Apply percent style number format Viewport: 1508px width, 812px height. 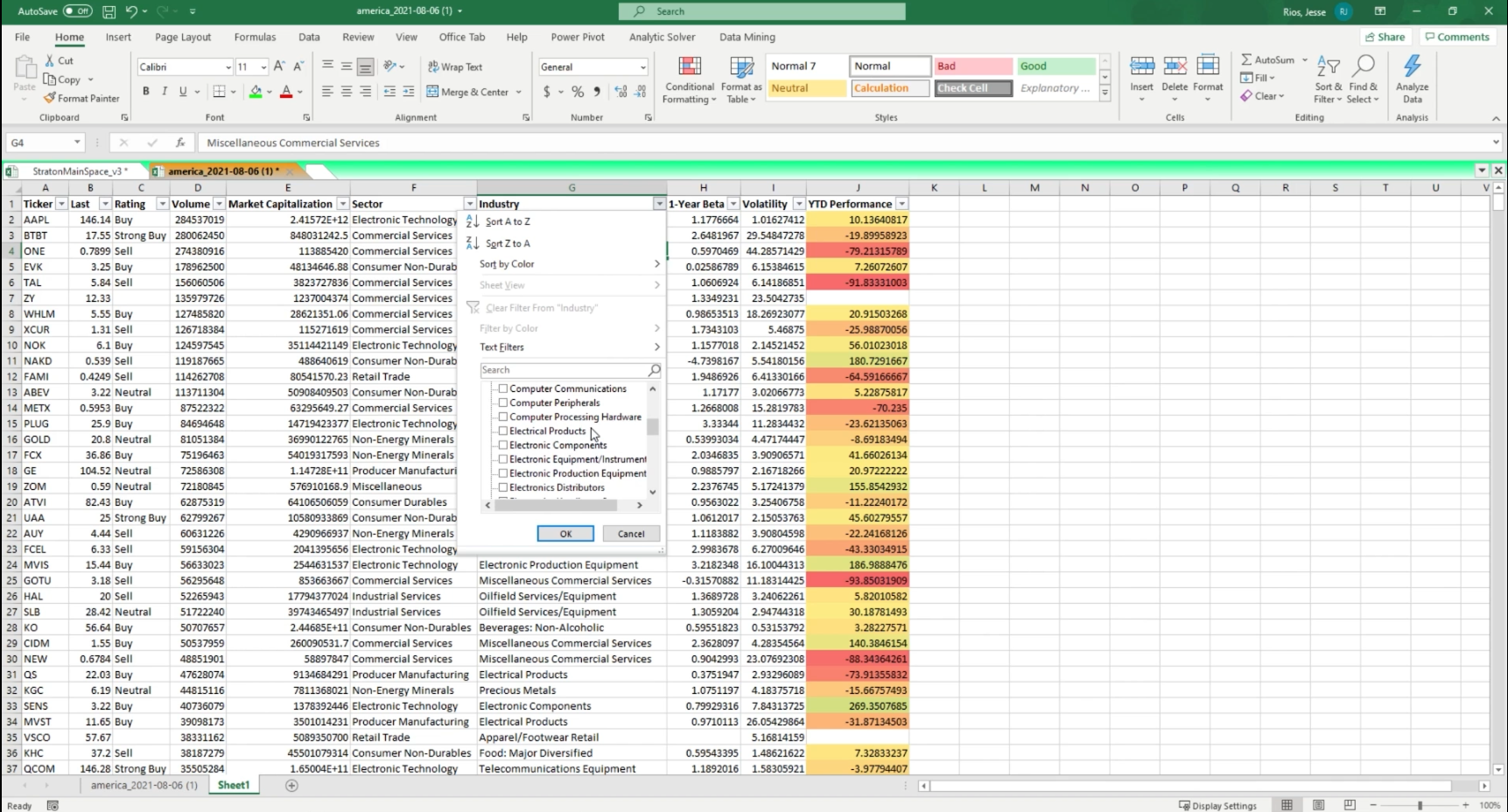pyautogui.click(x=578, y=92)
